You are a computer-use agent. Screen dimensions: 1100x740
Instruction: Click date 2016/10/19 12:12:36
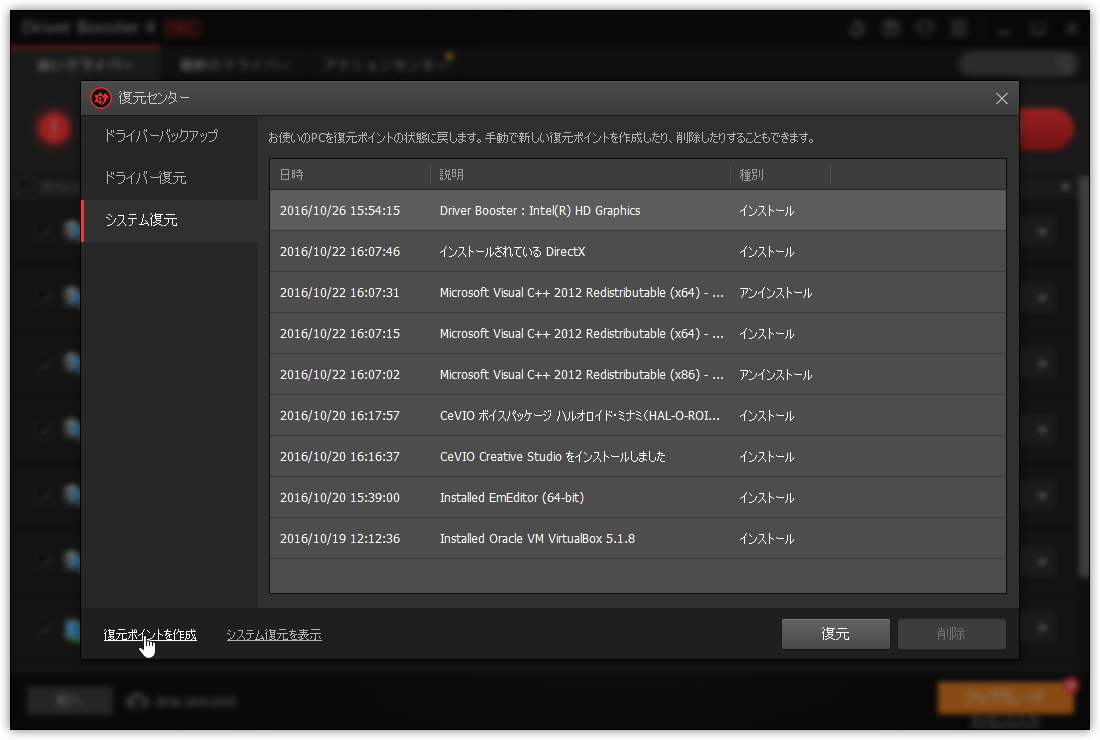pos(340,539)
